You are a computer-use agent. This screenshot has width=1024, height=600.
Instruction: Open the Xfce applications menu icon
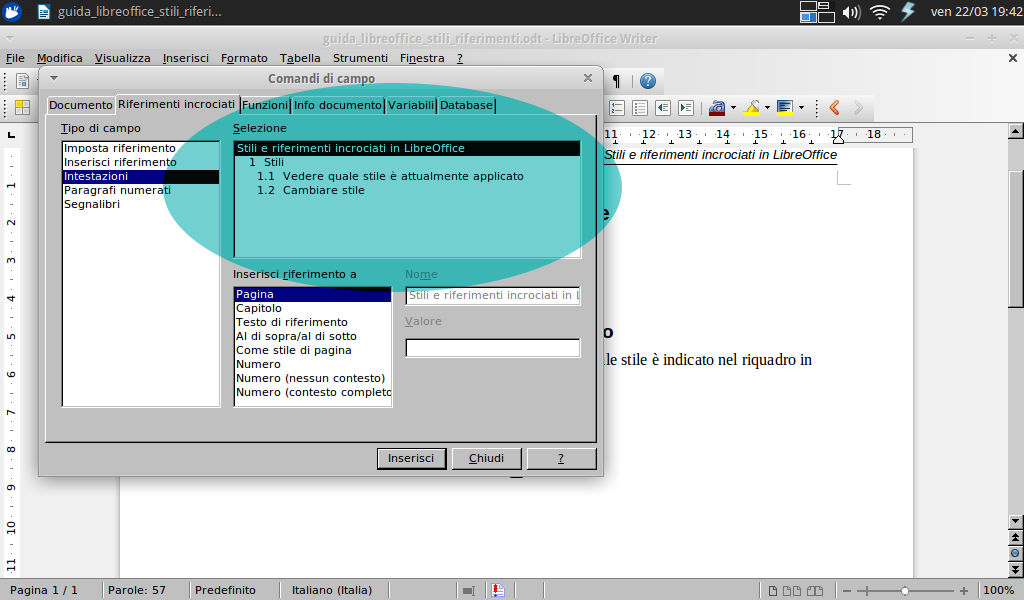click(12, 12)
